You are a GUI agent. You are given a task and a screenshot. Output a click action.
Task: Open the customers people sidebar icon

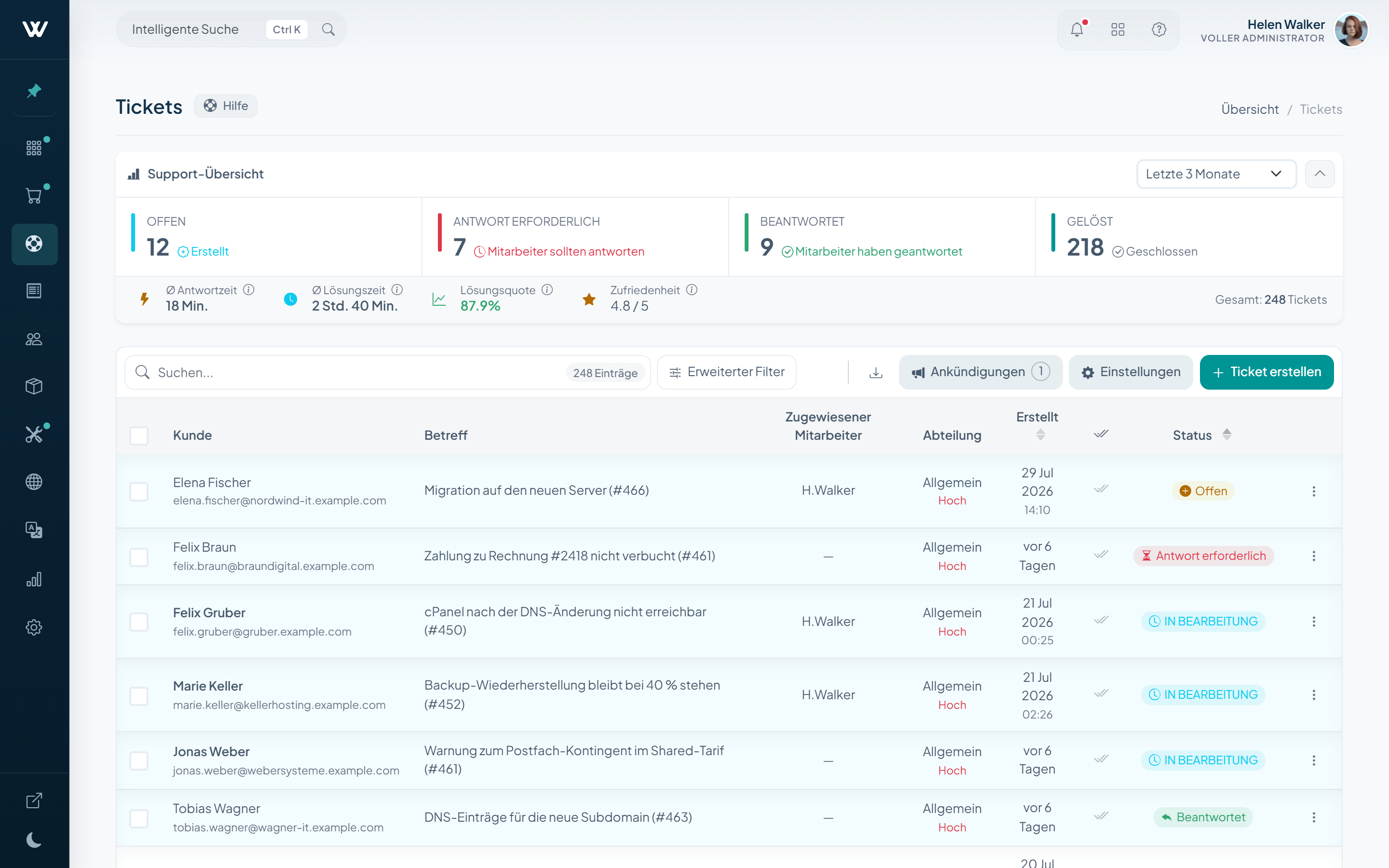pos(34,339)
